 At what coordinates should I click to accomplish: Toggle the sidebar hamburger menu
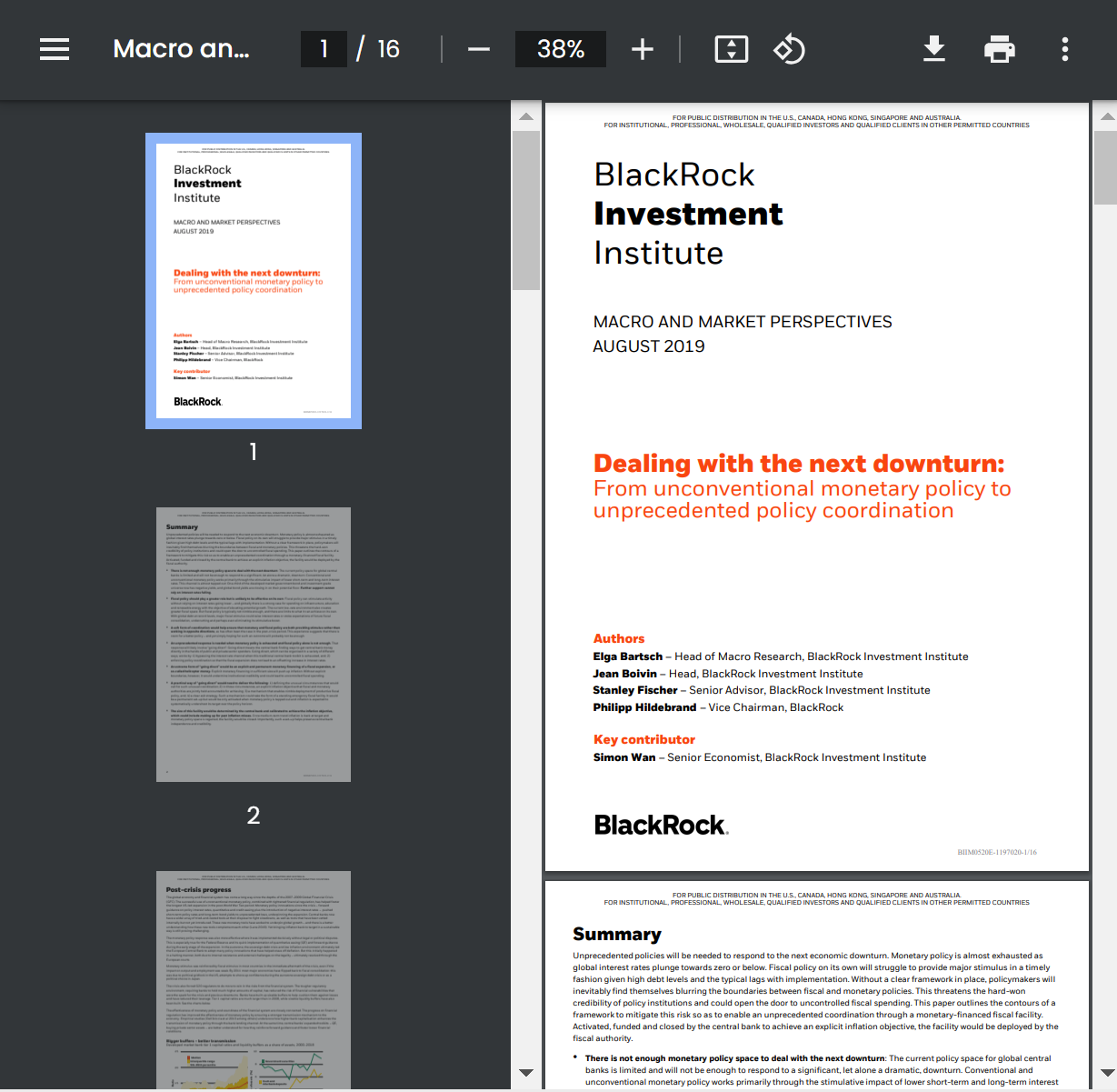click(x=55, y=49)
